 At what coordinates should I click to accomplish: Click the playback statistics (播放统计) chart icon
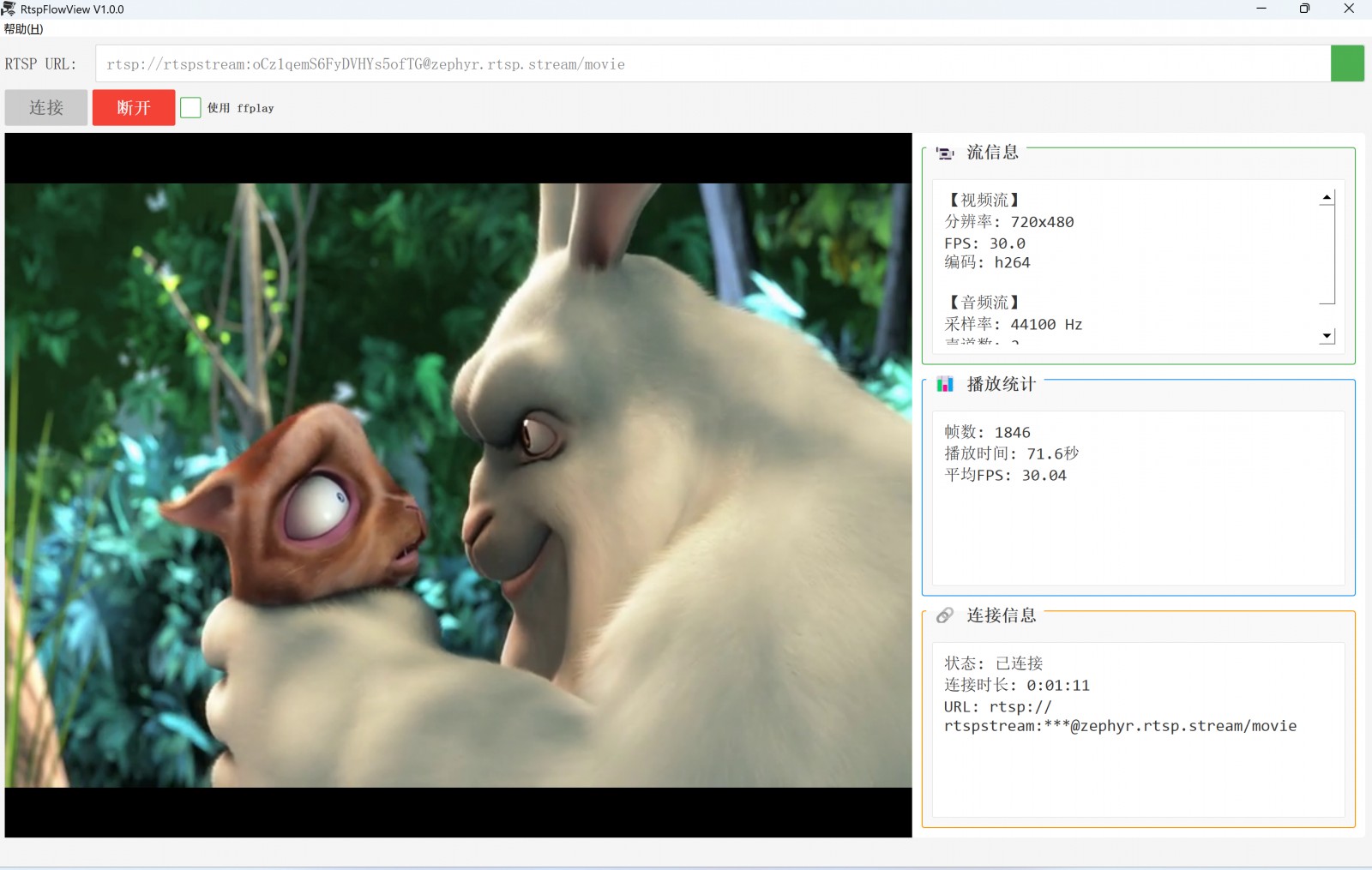[x=945, y=384]
